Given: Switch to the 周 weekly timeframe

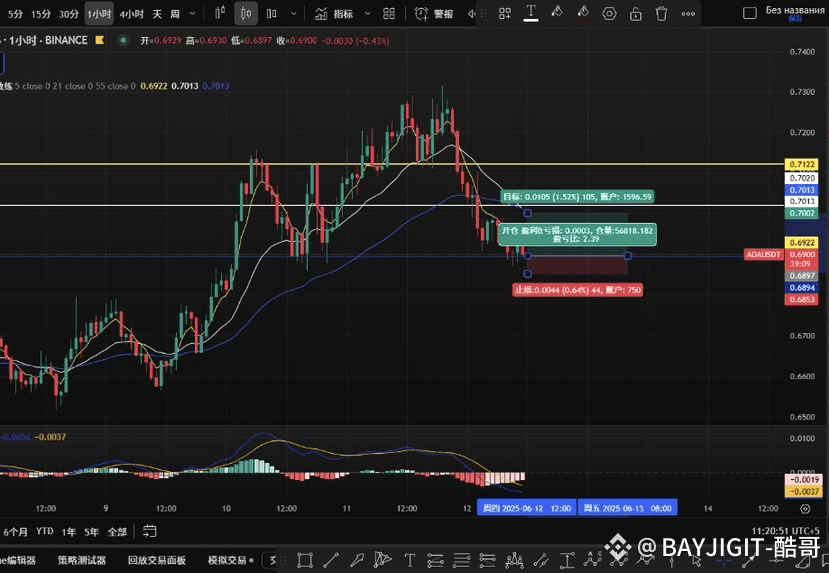Looking at the screenshot, I should point(175,14).
